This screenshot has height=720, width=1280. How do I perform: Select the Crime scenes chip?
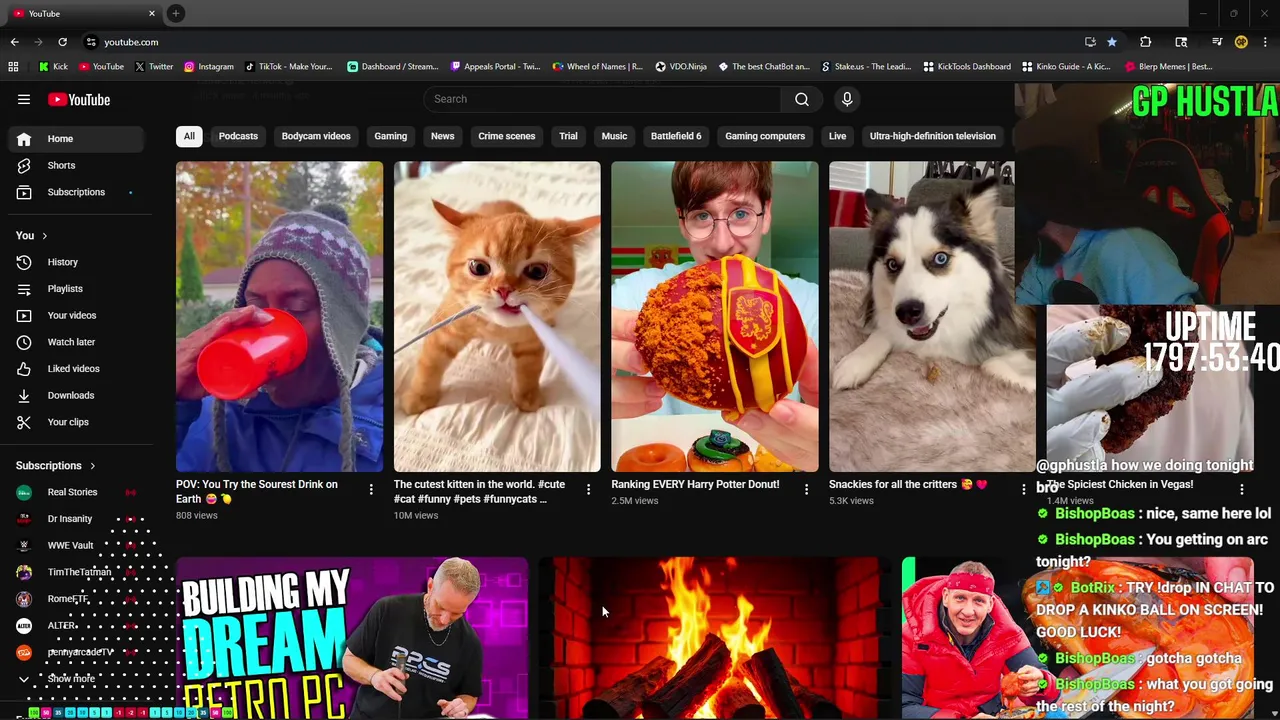pyautogui.click(x=507, y=136)
